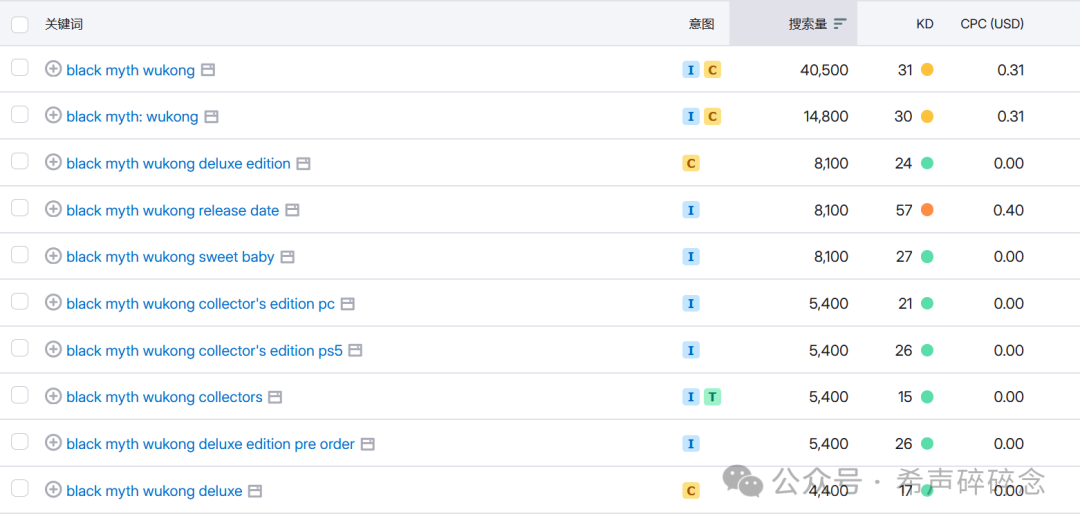The height and width of the screenshot is (525, 1080).
Task: Open SERP icon for 'deluxe edition pre order'
Action: (368, 444)
